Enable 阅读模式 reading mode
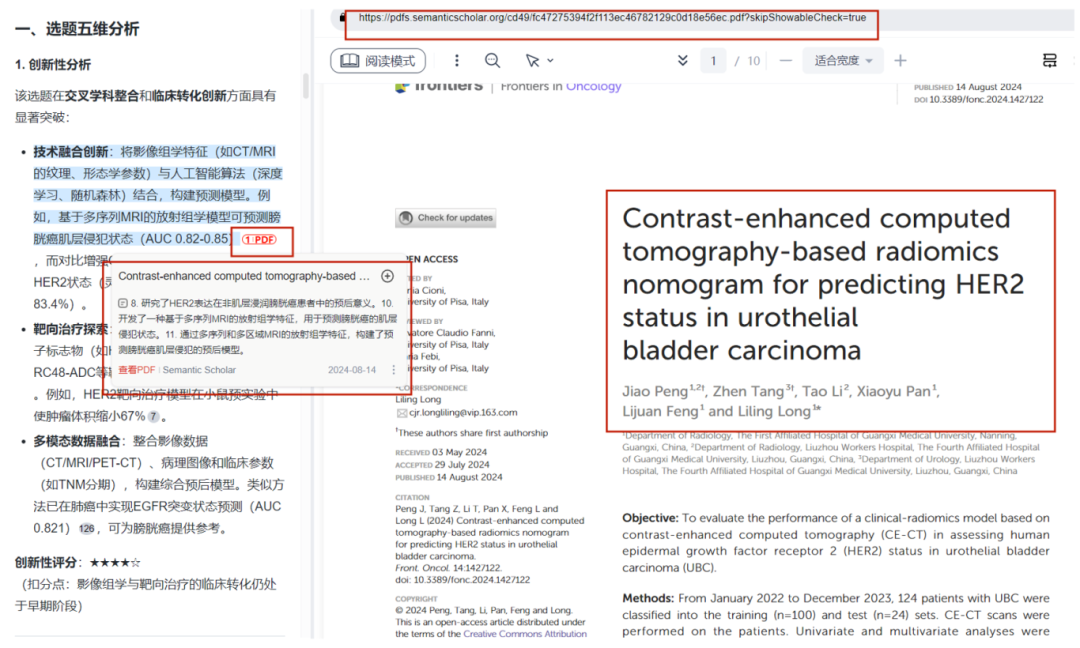 (378, 61)
